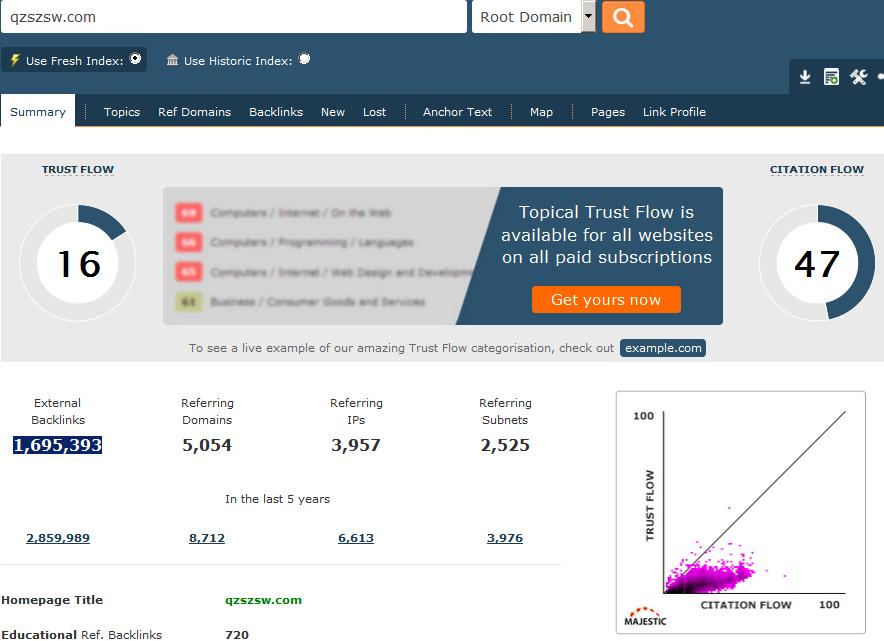Click the TRUST FLOW heading link

[78, 169]
